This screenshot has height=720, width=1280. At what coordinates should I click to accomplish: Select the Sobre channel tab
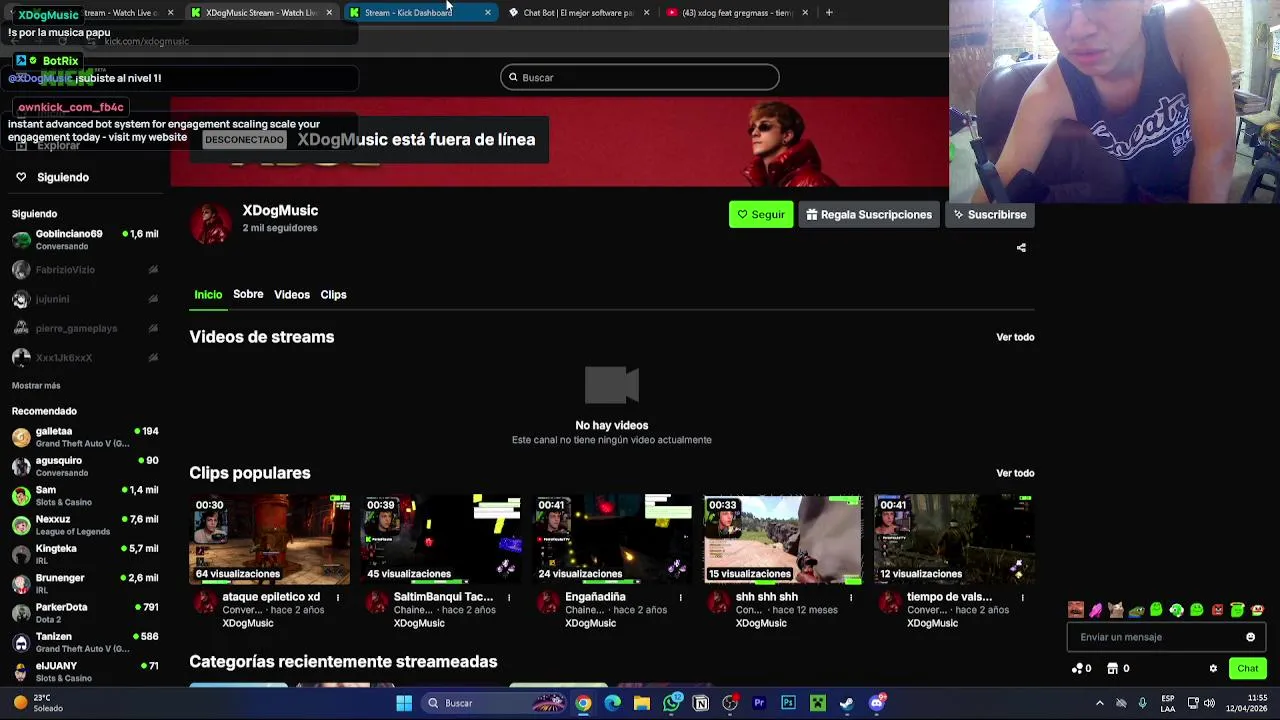coord(248,295)
